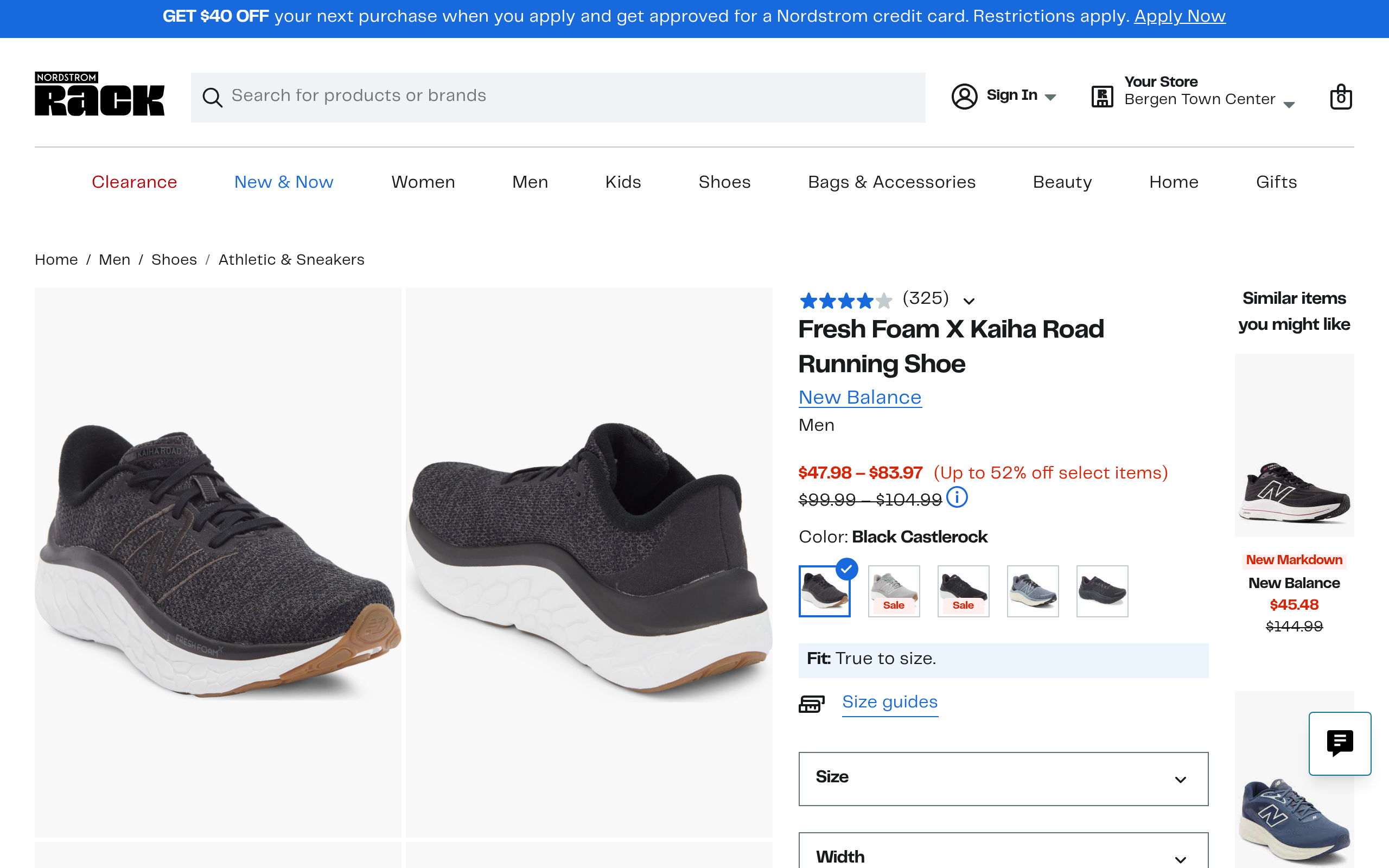Open the Clearance menu
The image size is (1389, 868).
click(x=135, y=182)
